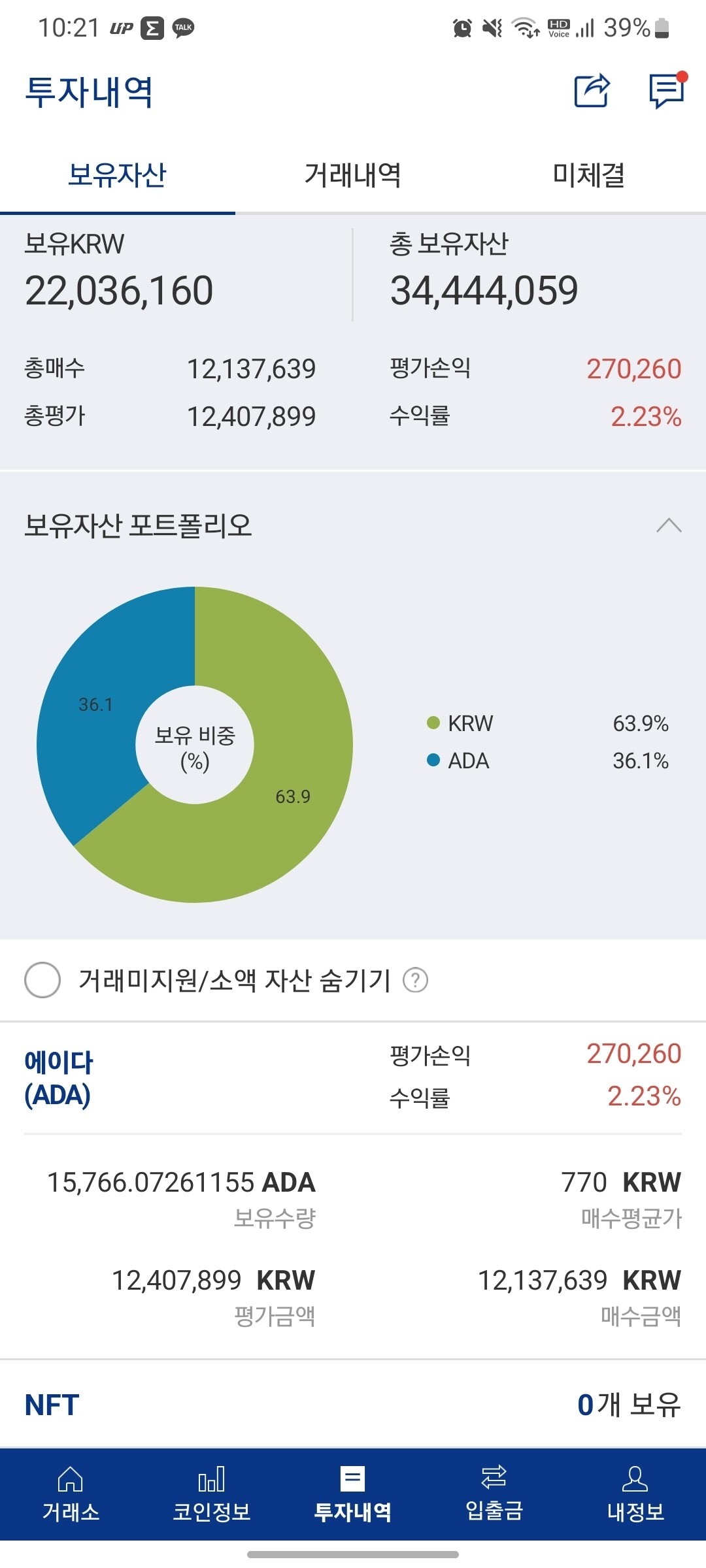Tap the 보유자산 tab label
The height and width of the screenshot is (1568, 706).
click(116, 174)
